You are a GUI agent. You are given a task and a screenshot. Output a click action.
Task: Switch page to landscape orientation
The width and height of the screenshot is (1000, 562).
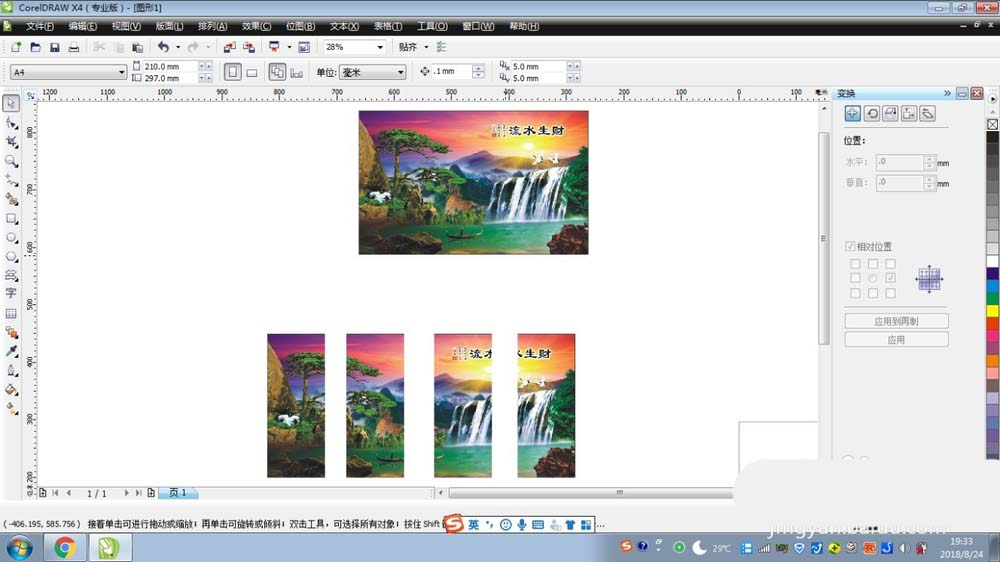[252, 73]
